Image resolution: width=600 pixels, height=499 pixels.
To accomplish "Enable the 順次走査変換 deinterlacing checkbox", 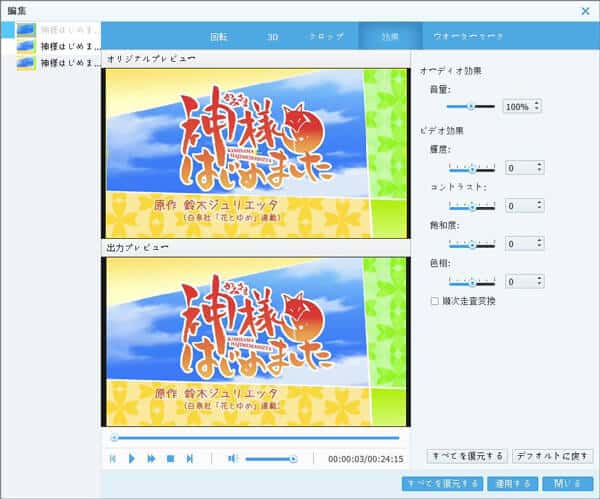I will [433, 300].
